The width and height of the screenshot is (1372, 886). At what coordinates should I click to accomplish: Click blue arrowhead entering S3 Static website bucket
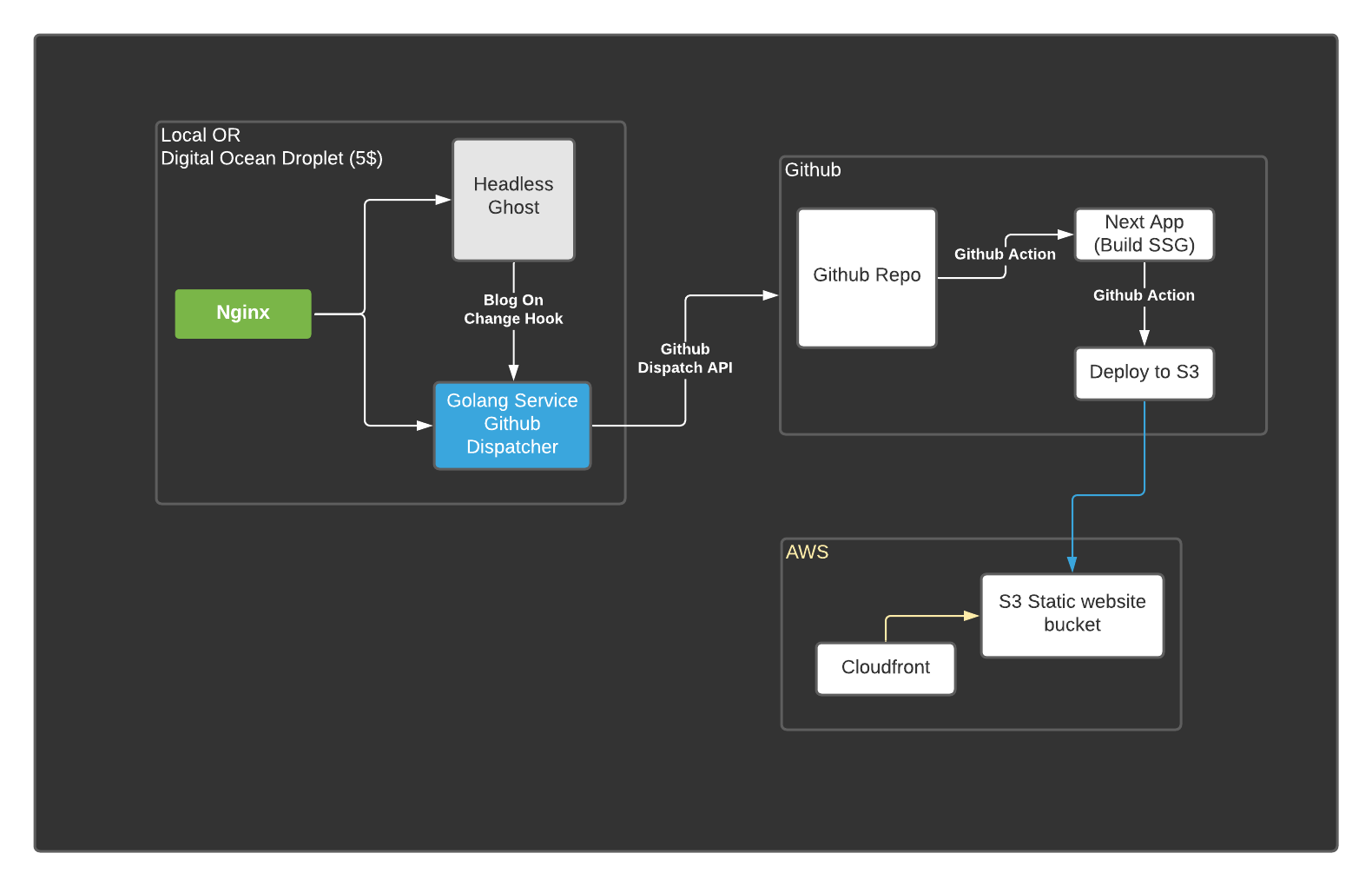tap(1072, 565)
